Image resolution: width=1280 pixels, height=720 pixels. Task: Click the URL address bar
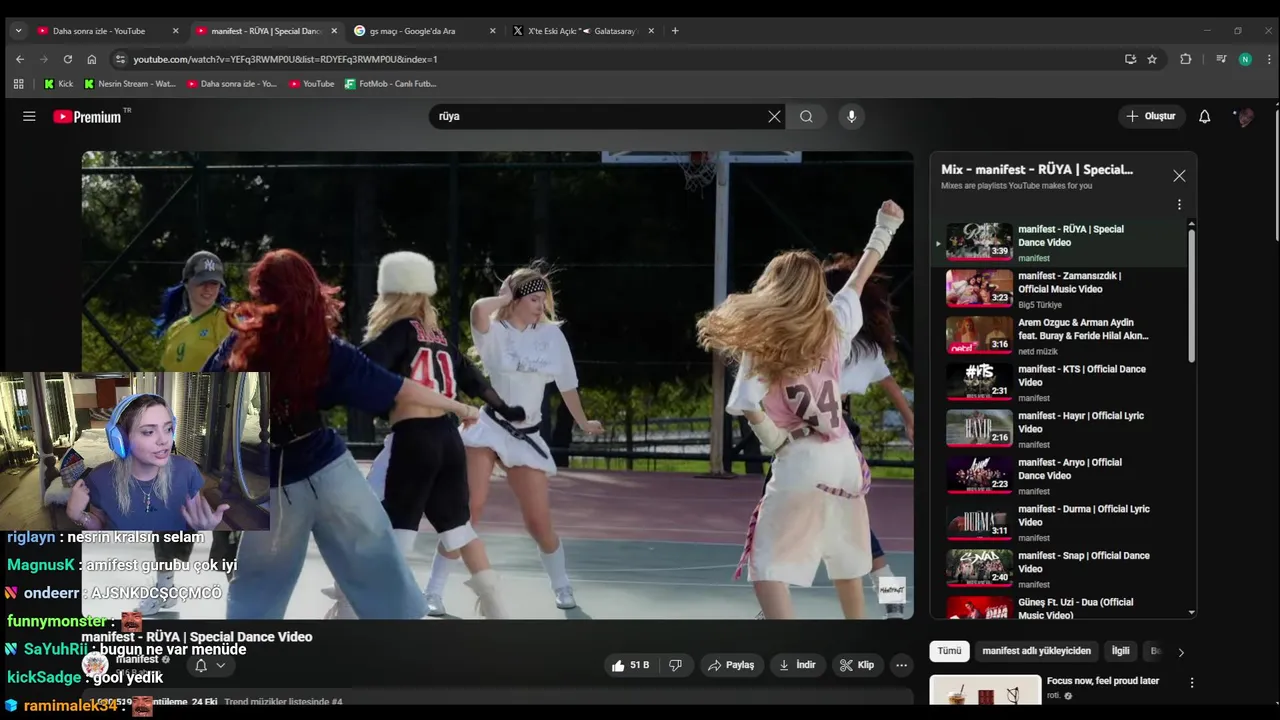tap(620, 59)
